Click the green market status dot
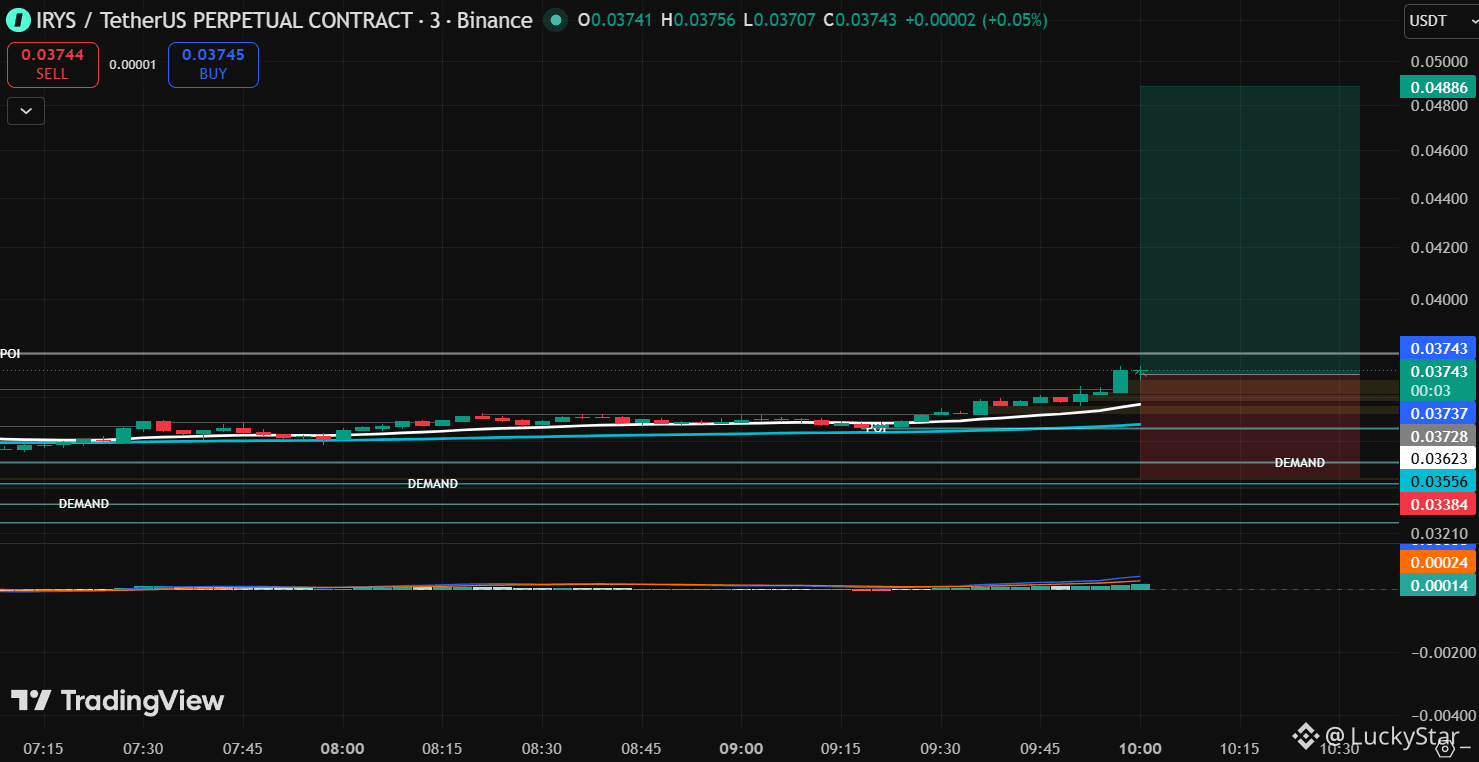 tap(555, 20)
